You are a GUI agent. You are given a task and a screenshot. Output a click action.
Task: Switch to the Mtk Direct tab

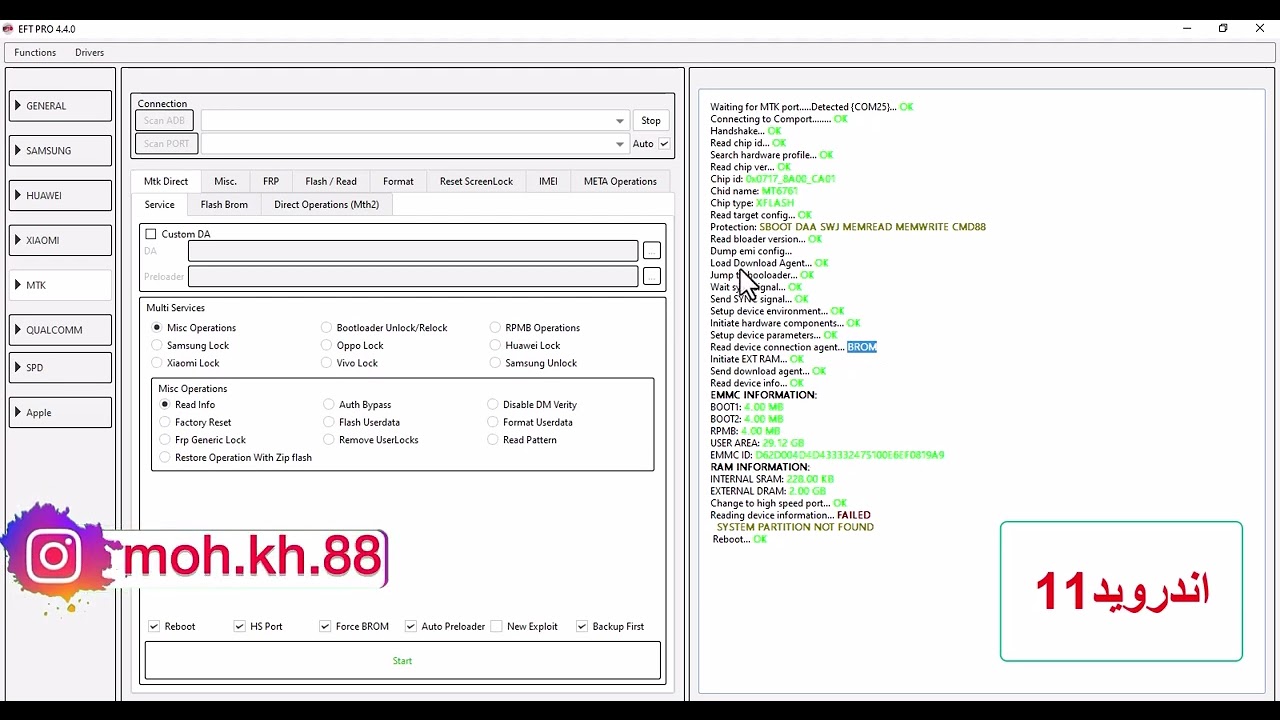(166, 181)
